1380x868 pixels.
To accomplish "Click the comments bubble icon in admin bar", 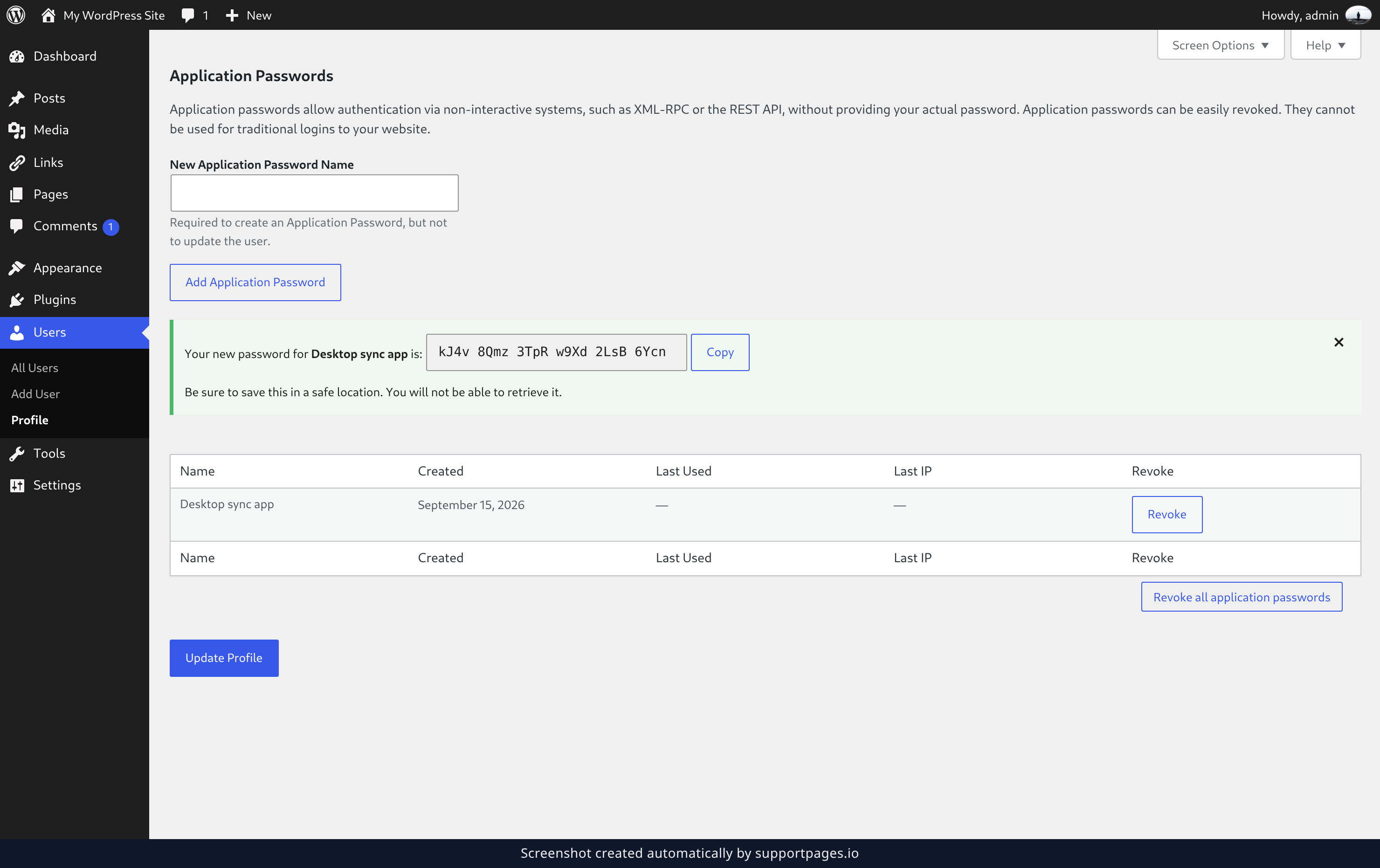I will click(187, 15).
